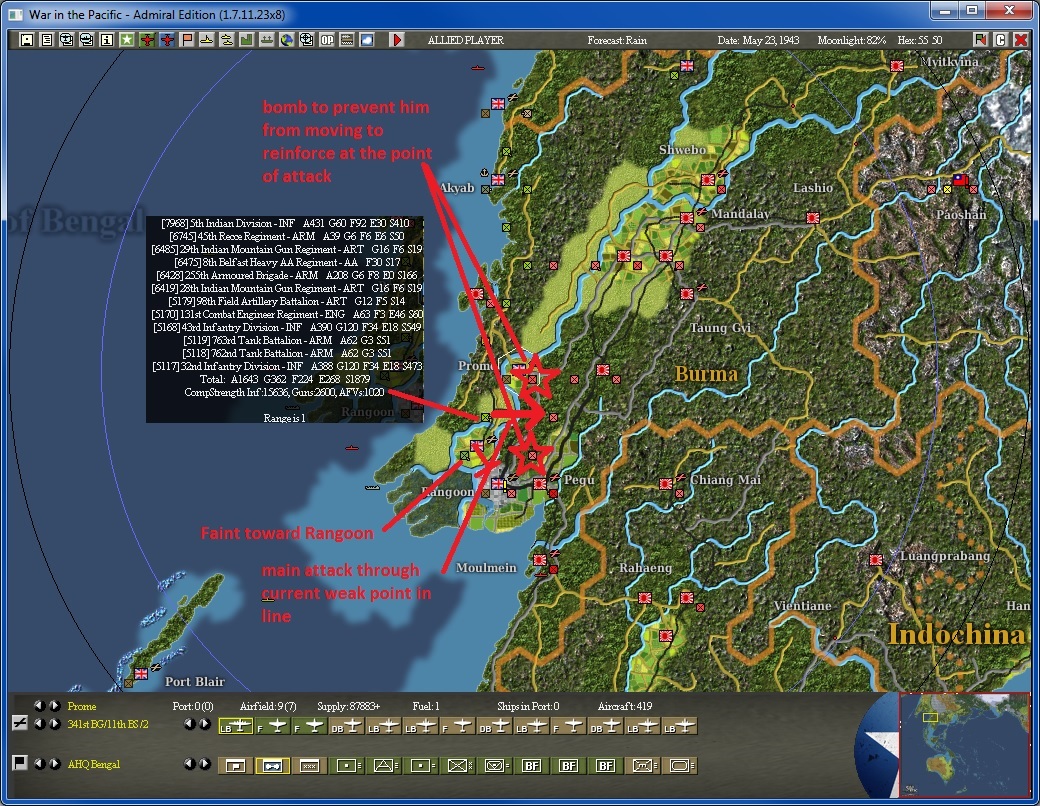This screenshot has width=1040, height=806.
Task: Click the airfield symbol left of 341st BG
Action: (20, 723)
